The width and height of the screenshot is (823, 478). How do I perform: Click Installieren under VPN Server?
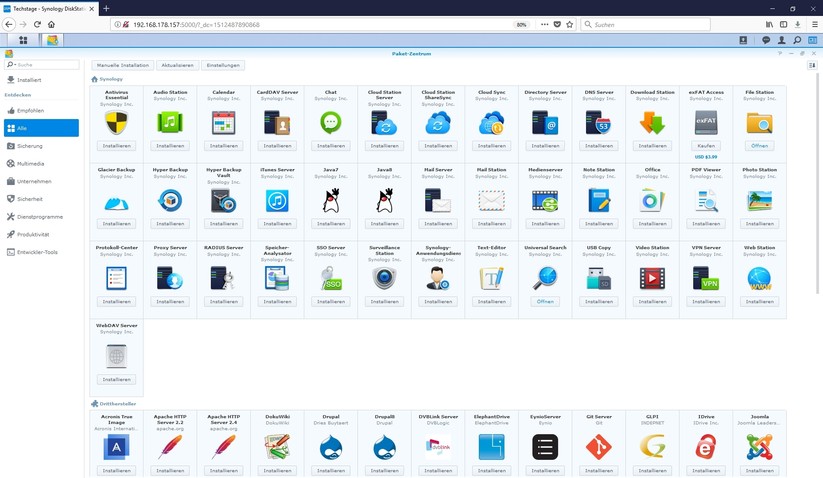tap(706, 301)
